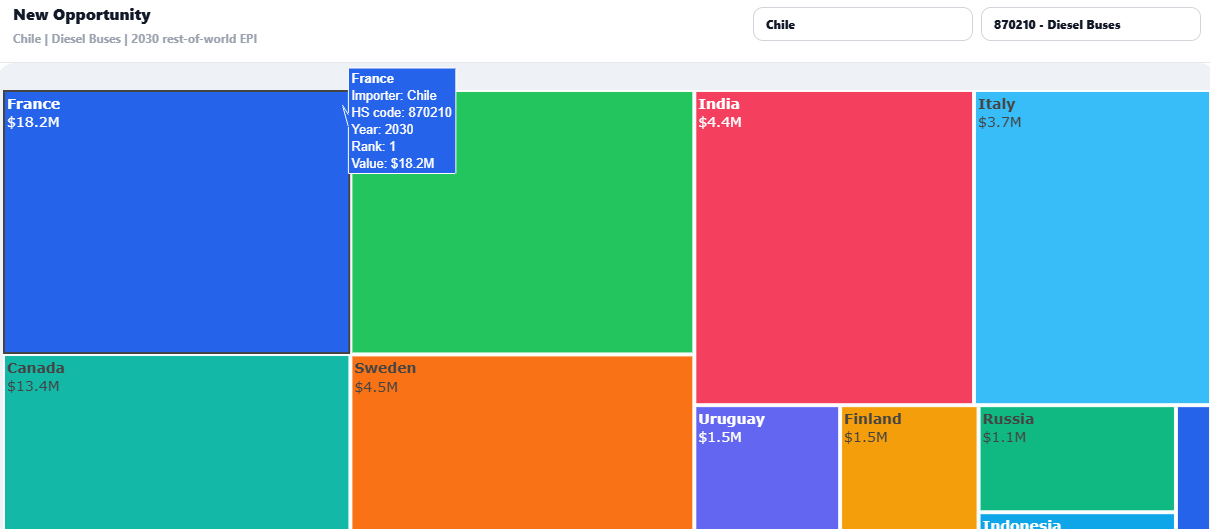The height and width of the screenshot is (529, 1210).
Task: Click the $18.2M value in the France tile
Action: [34, 122]
